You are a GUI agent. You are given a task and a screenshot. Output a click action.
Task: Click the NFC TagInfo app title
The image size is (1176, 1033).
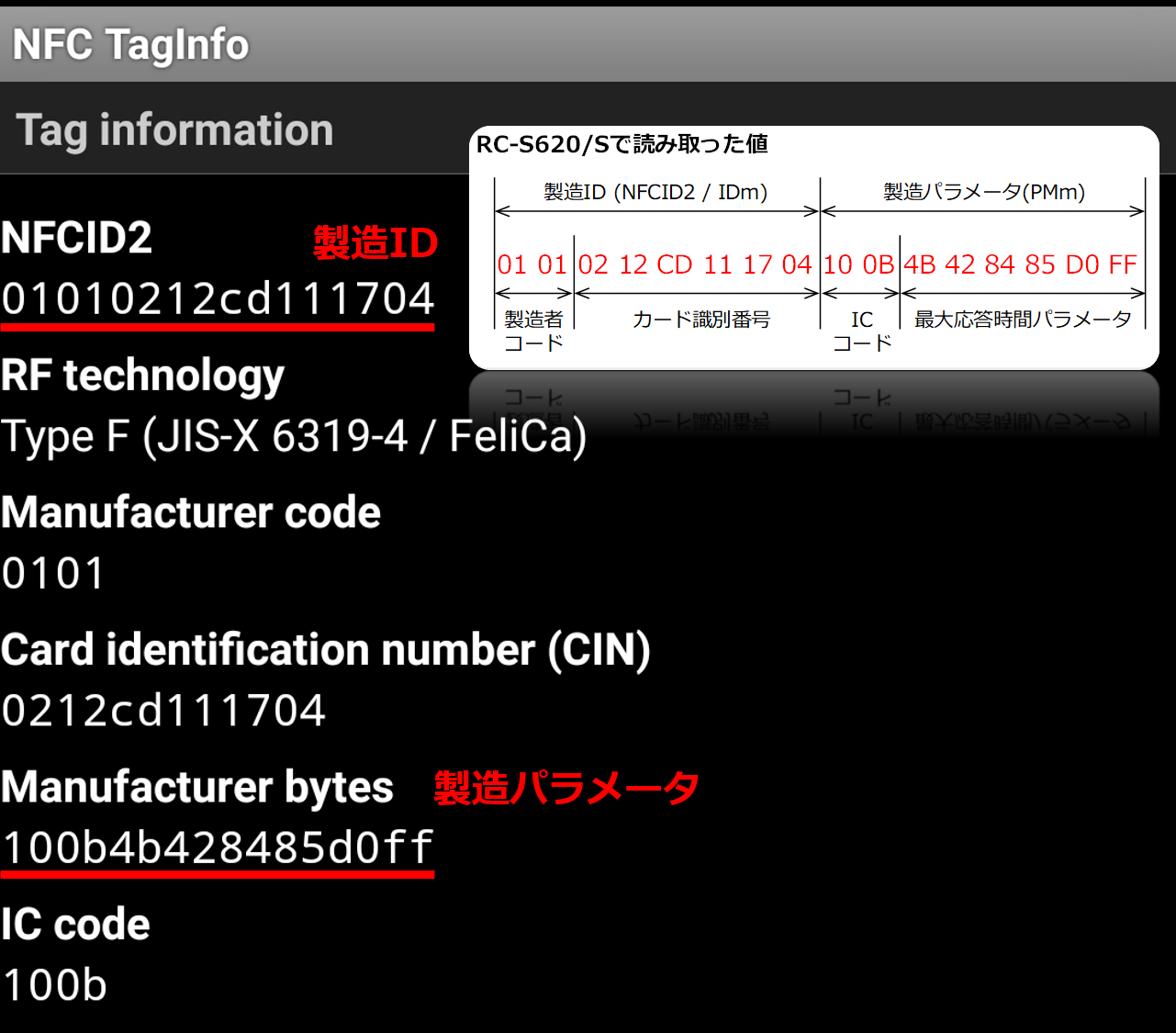(x=130, y=44)
